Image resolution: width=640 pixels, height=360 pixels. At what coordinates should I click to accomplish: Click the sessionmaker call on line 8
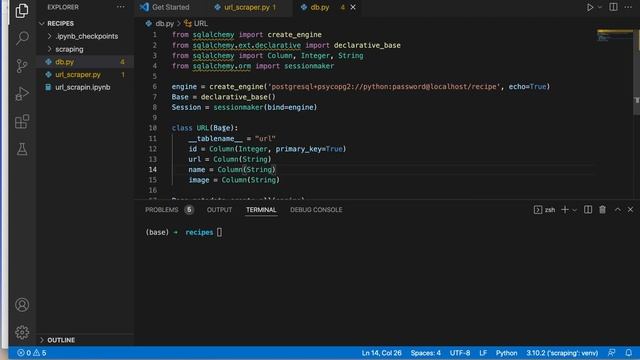[265, 107]
